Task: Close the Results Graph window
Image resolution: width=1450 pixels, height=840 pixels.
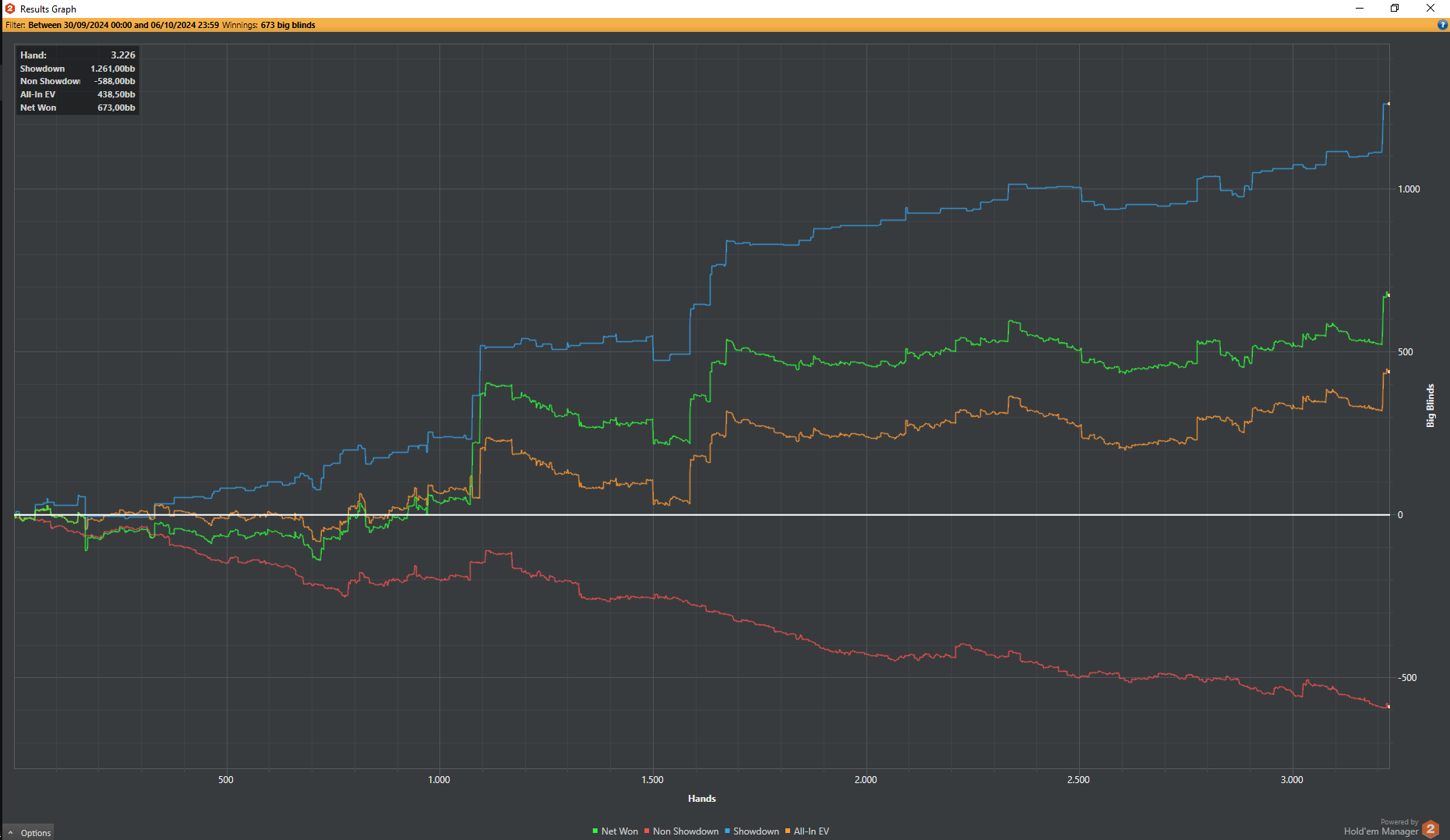Action: [x=1431, y=9]
